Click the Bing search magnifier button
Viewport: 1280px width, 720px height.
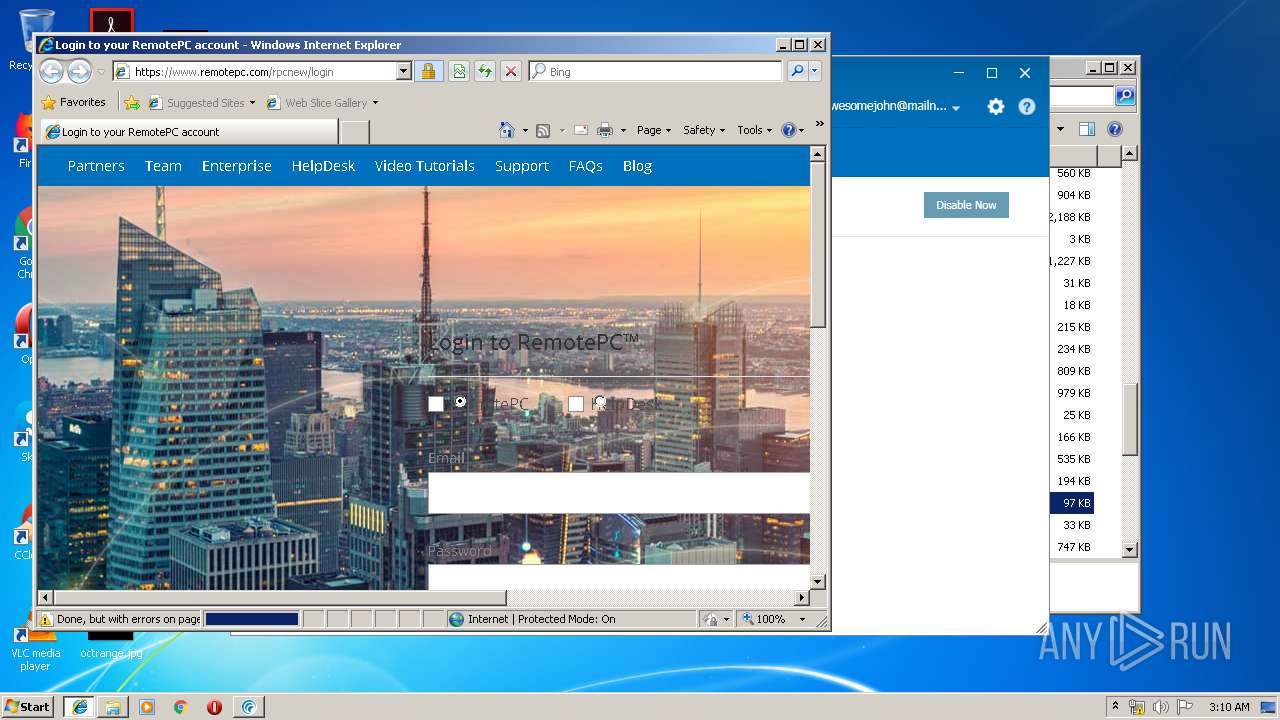pyautogui.click(x=797, y=71)
